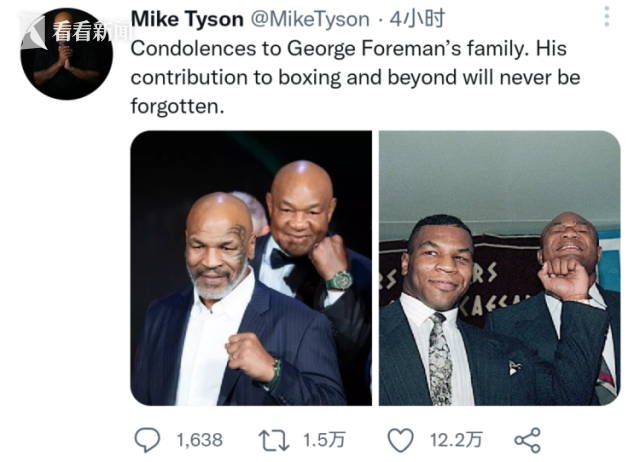This screenshot has height=462, width=640.
Task: Open the share icon menu
Action: pyautogui.click(x=526, y=439)
